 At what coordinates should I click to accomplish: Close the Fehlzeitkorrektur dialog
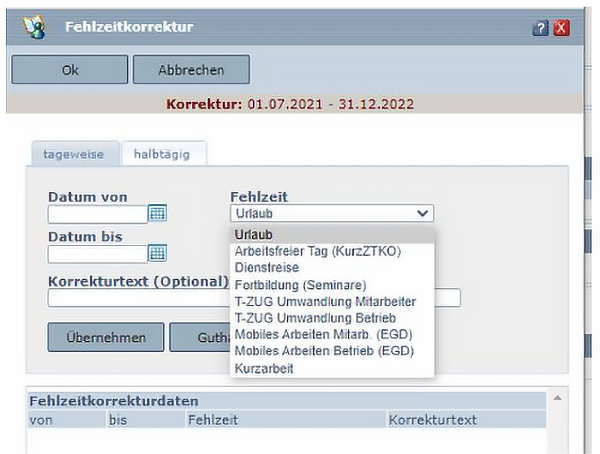click(560, 26)
